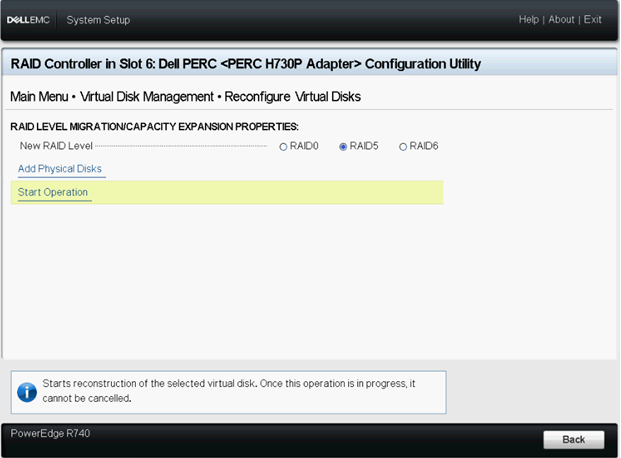Open the About item in header

tap(561, 20)
